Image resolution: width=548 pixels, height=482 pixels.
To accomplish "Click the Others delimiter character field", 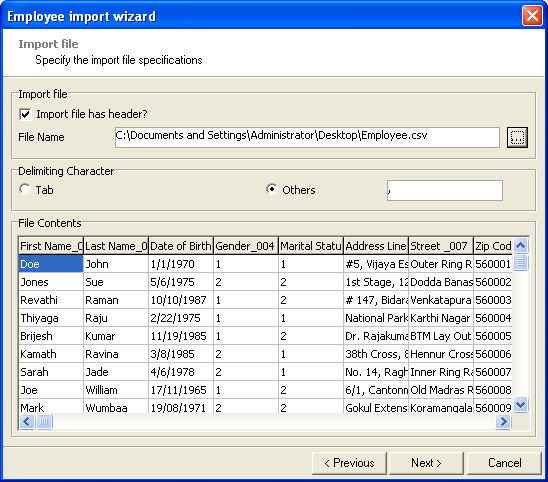I will click(445, 190).
